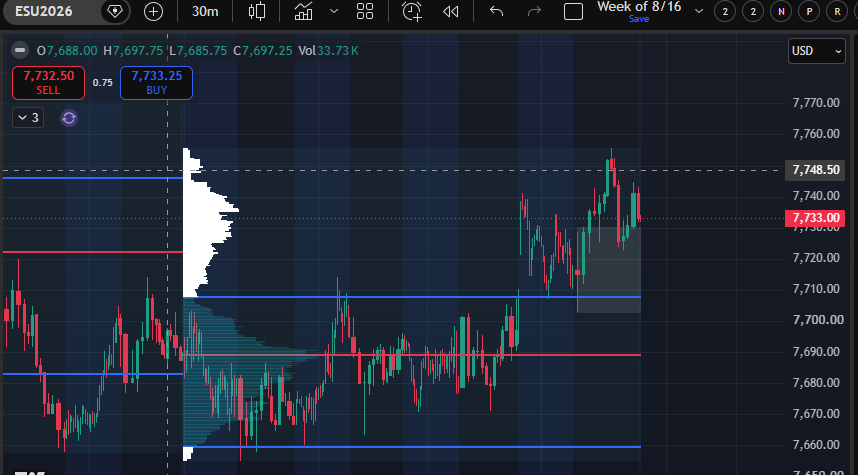Viewport: 858px width, 475px height.
Task: Click the circled N button
Action: tap(781, 11)
